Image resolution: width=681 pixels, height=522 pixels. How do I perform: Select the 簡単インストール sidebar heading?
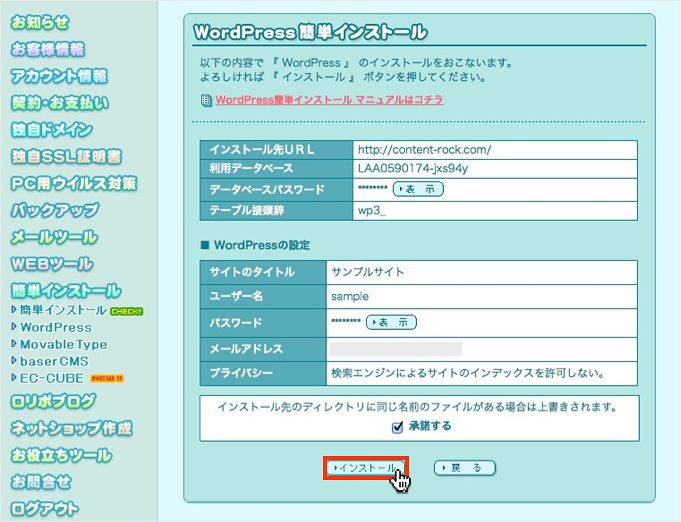click(x=66, y=291)
